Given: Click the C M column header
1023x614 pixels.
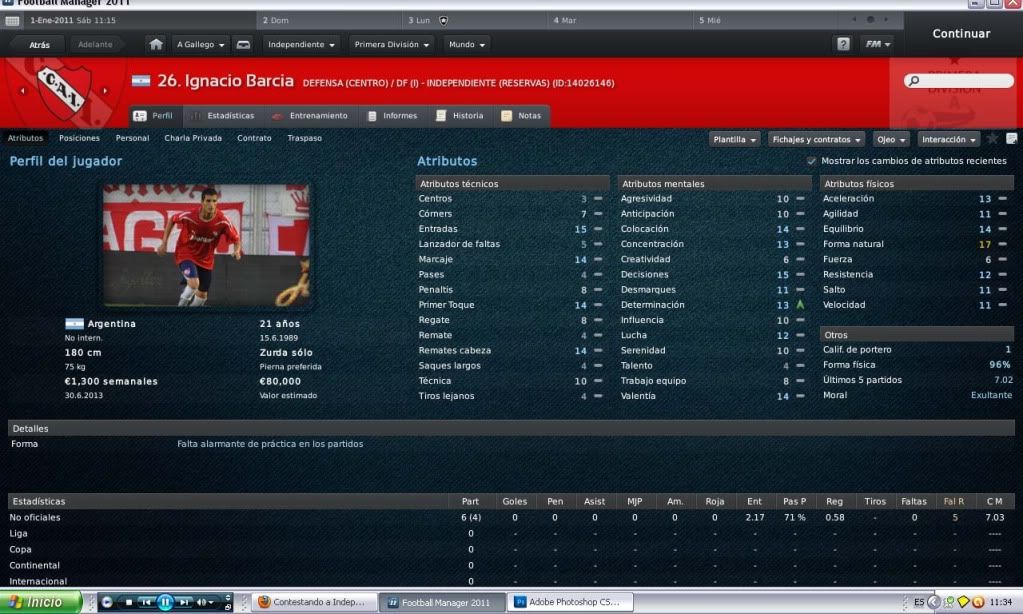Looking at the screenshot, I should coord(994,501).
